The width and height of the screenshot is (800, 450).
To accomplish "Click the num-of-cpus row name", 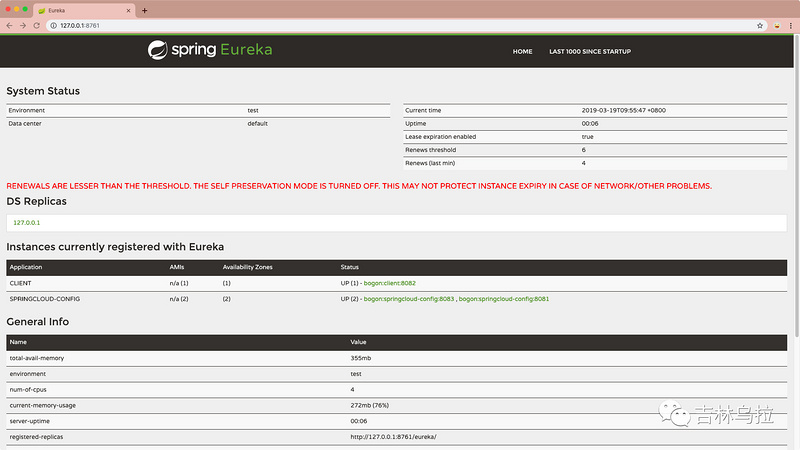I will coord(28,390).
